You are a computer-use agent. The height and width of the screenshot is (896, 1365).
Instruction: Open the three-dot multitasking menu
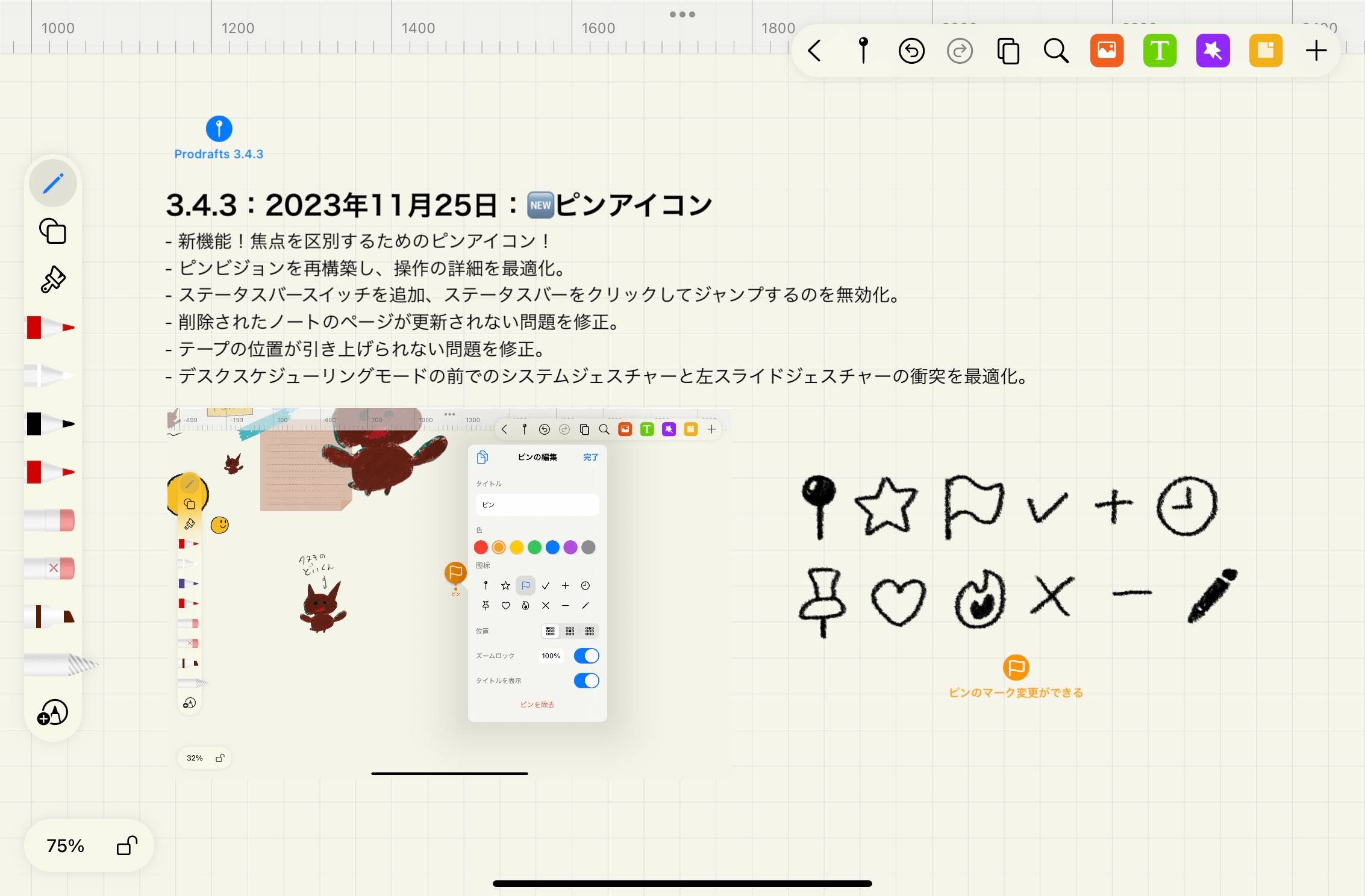click(682, 14)
